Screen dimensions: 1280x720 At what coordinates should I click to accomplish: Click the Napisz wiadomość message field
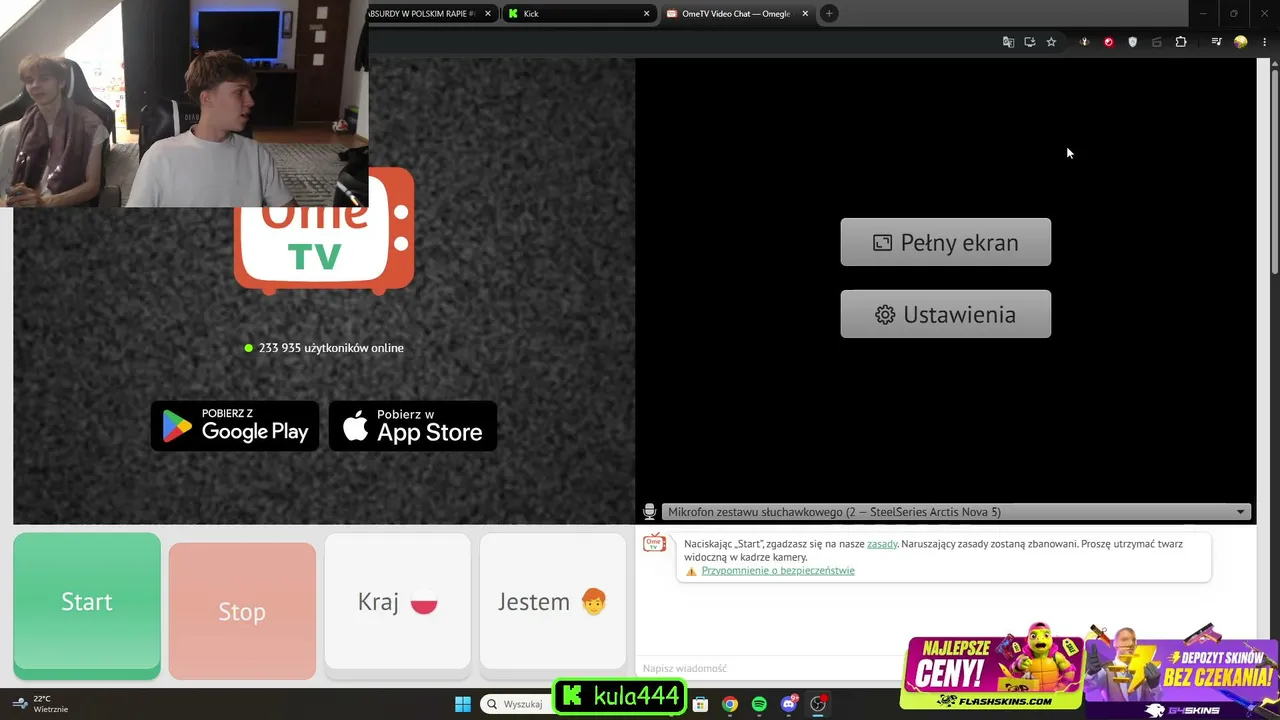(x=770, y=668)
